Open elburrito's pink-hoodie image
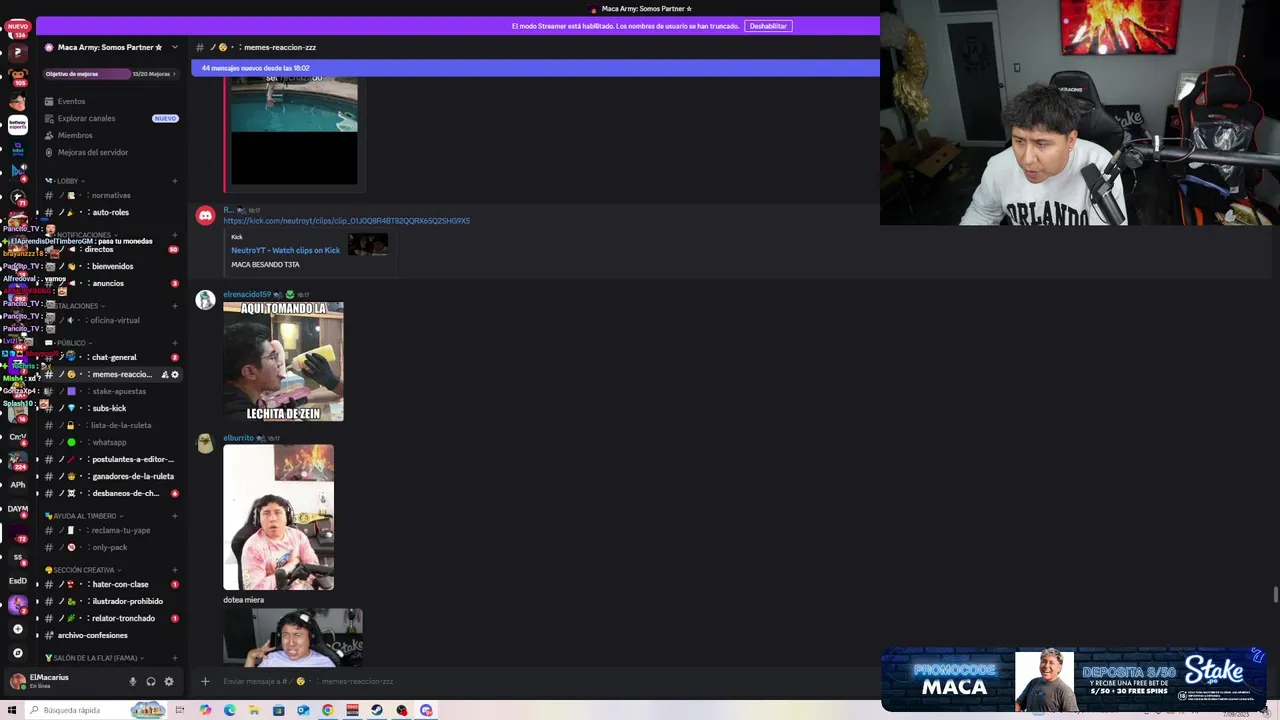Viewport: 1280px width, 720px height. click(278, 517)
